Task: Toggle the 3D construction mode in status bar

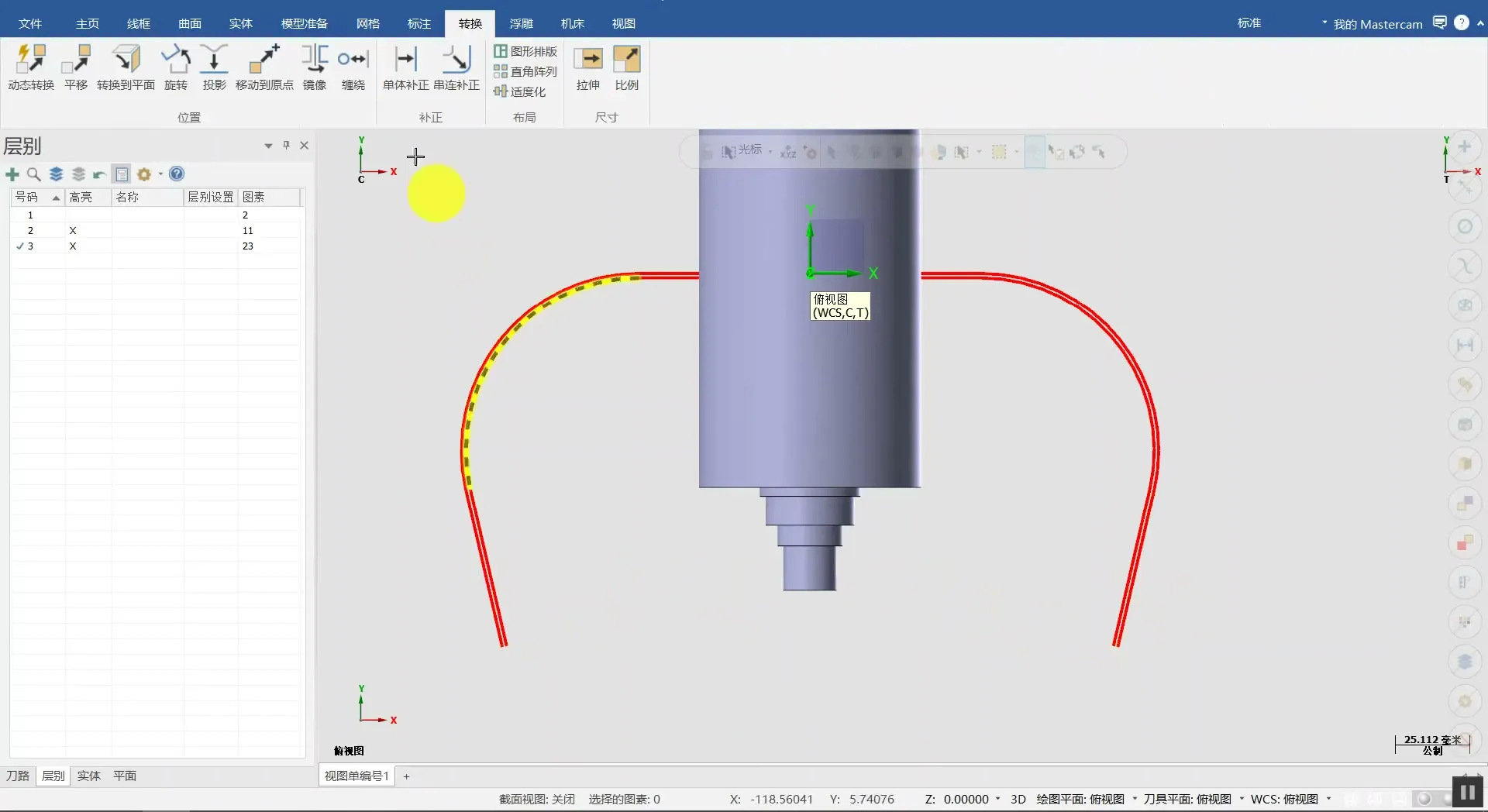Action: 1018,799
